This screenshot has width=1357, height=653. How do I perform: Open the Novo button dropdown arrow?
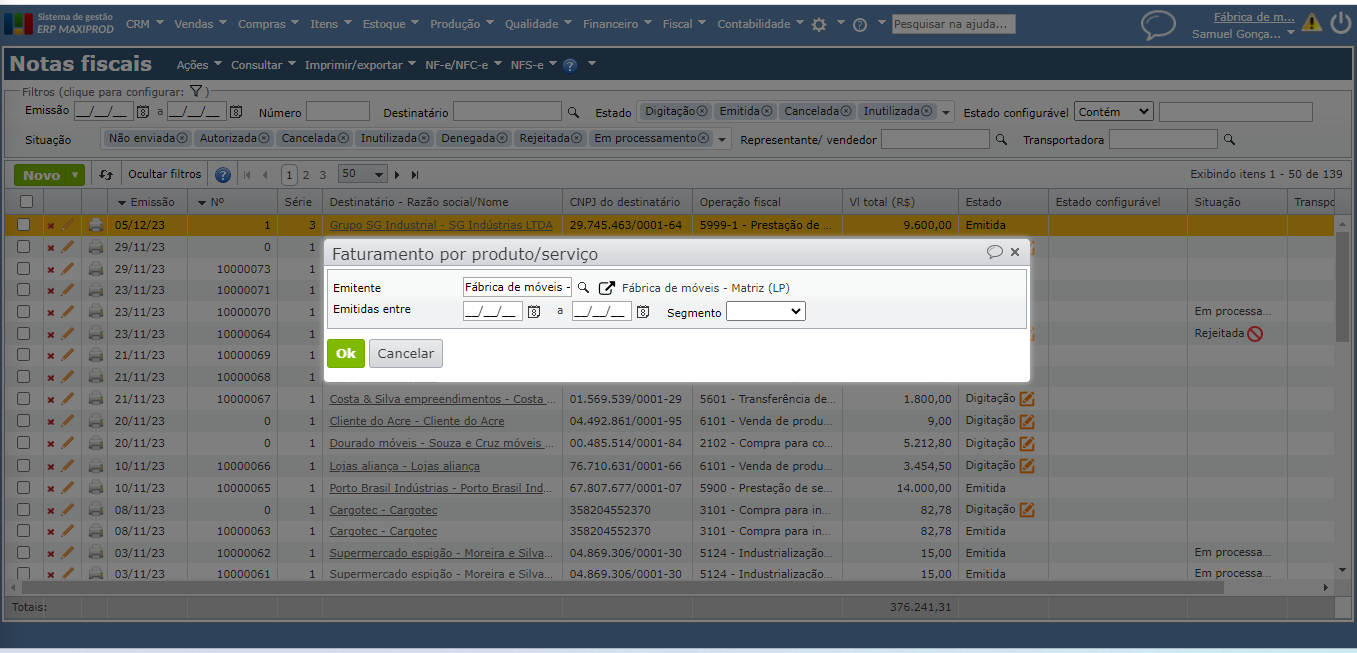[x=77, y=175]
